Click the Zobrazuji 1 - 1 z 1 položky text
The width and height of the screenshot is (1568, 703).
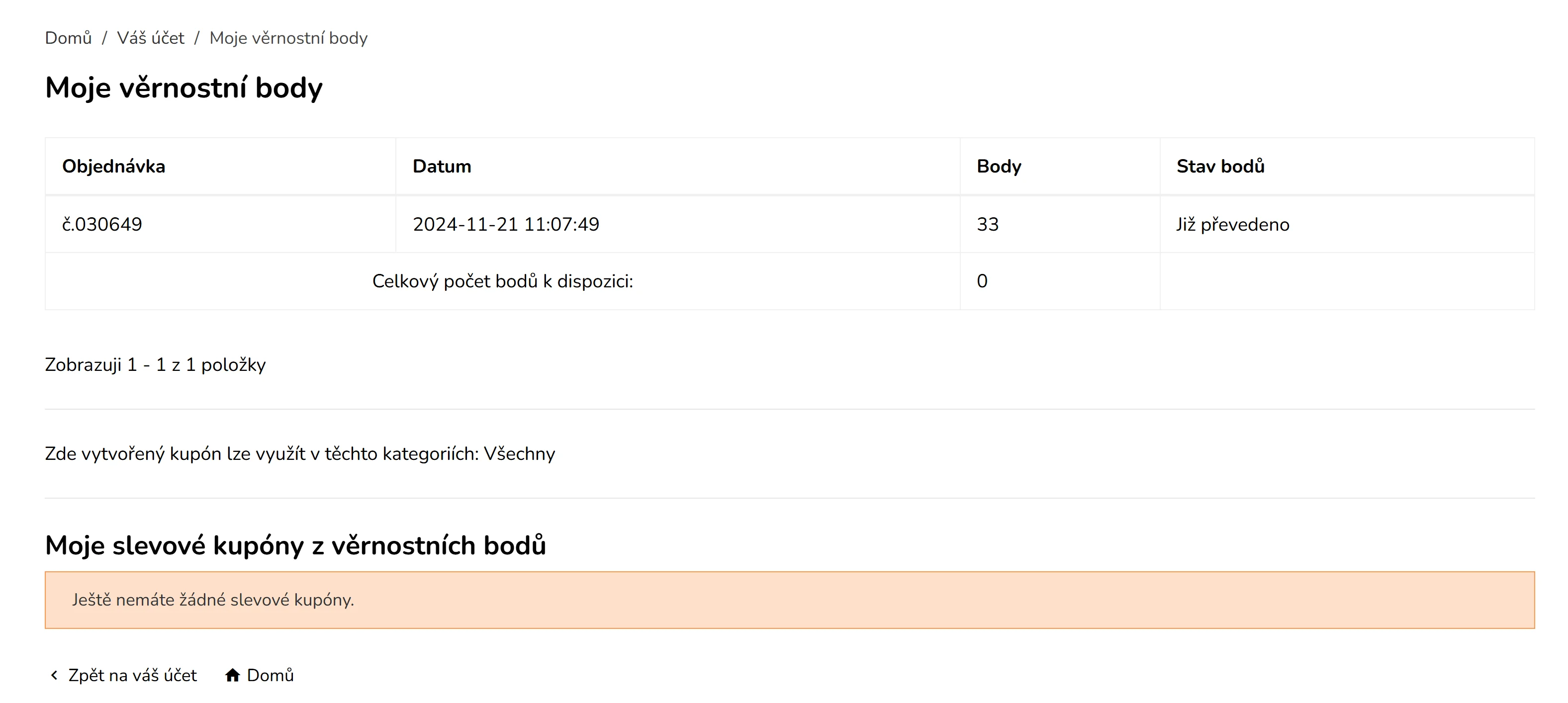155,364
